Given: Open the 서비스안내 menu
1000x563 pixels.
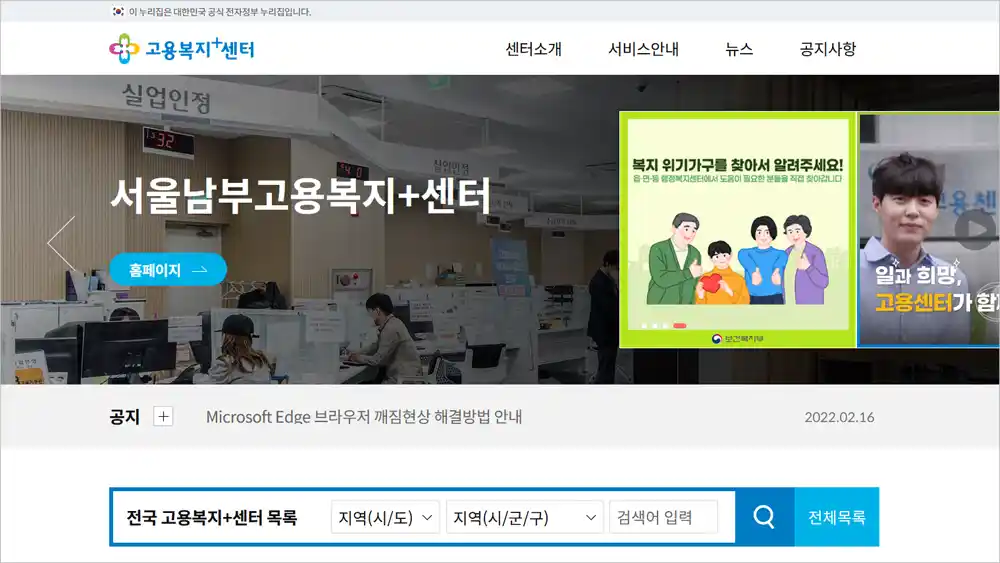Looking at the screenshot, I should point(643,49).
